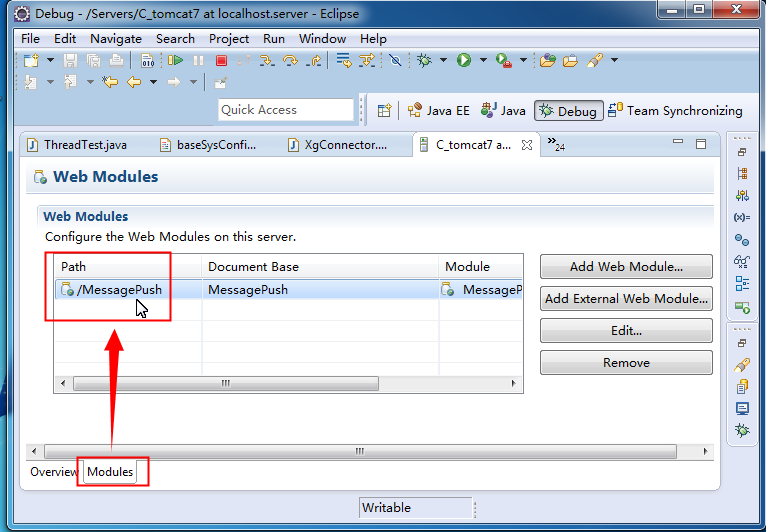Image resolution: width=766 pixels, height=532 pixels.
Task: Click the New wizard toolbar icon
Action: 31,61
